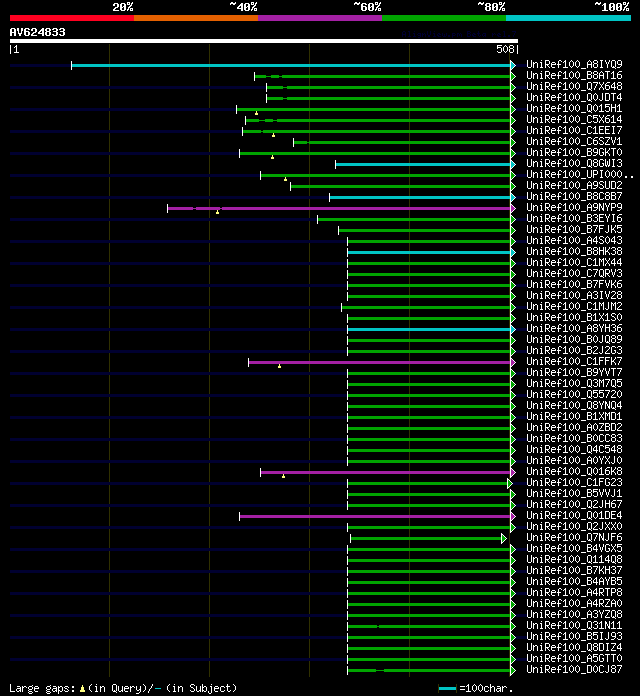Click the query end position 508
Viewport: 640px width, 696px height.
coord(505,49)
